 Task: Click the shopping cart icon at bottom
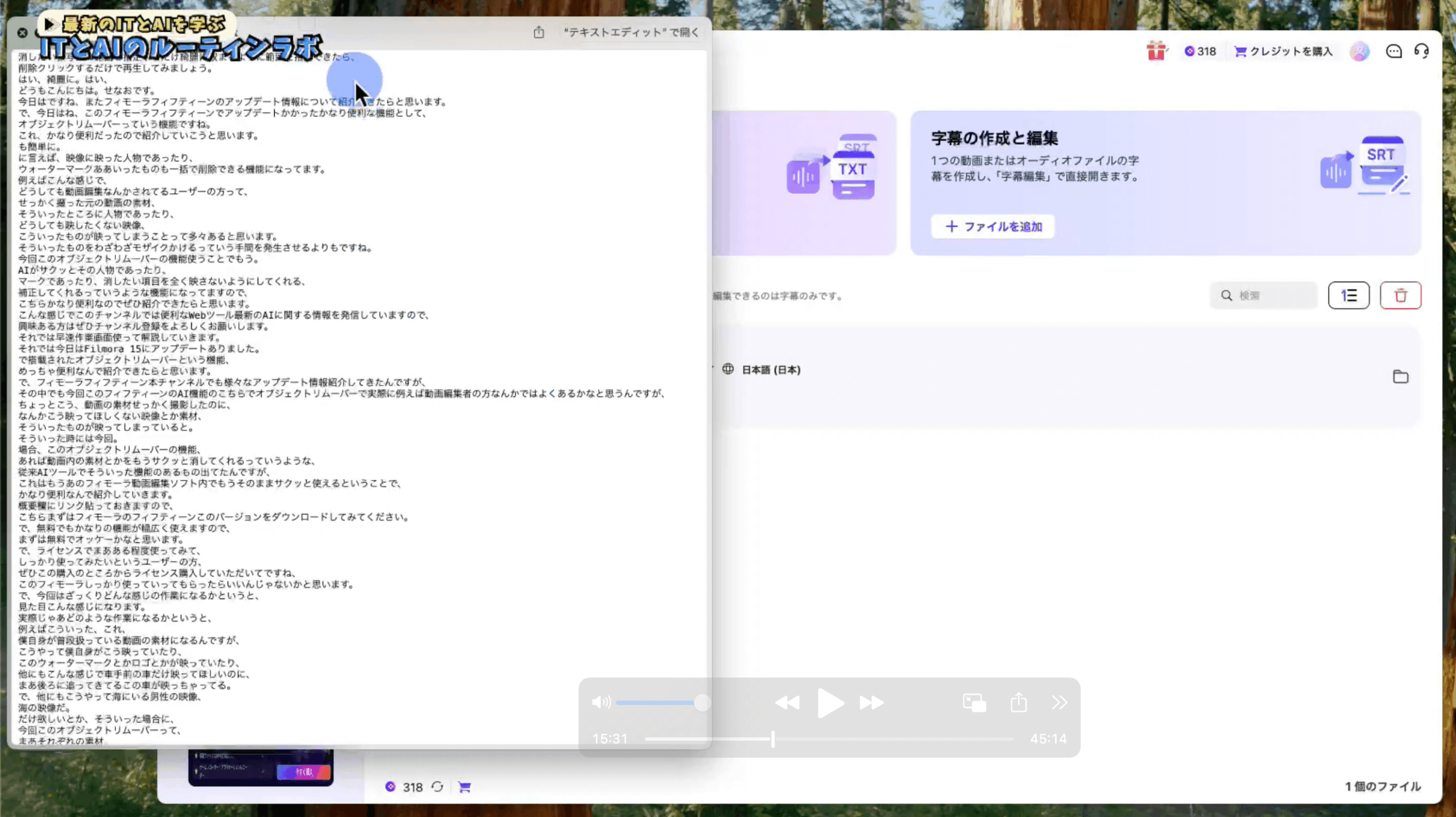coord(465,787)
